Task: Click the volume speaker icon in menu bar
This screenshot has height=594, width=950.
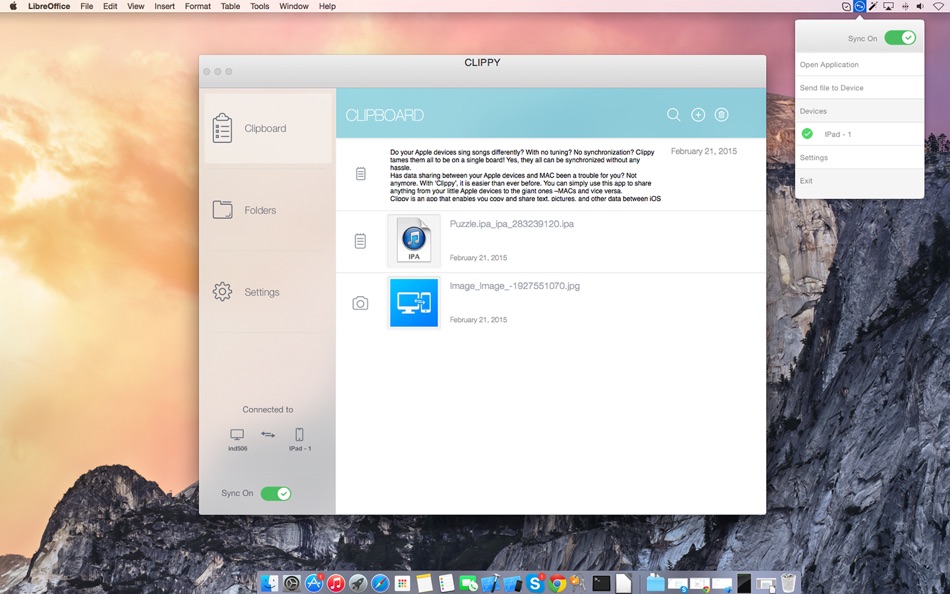Action: coord(920,6)
